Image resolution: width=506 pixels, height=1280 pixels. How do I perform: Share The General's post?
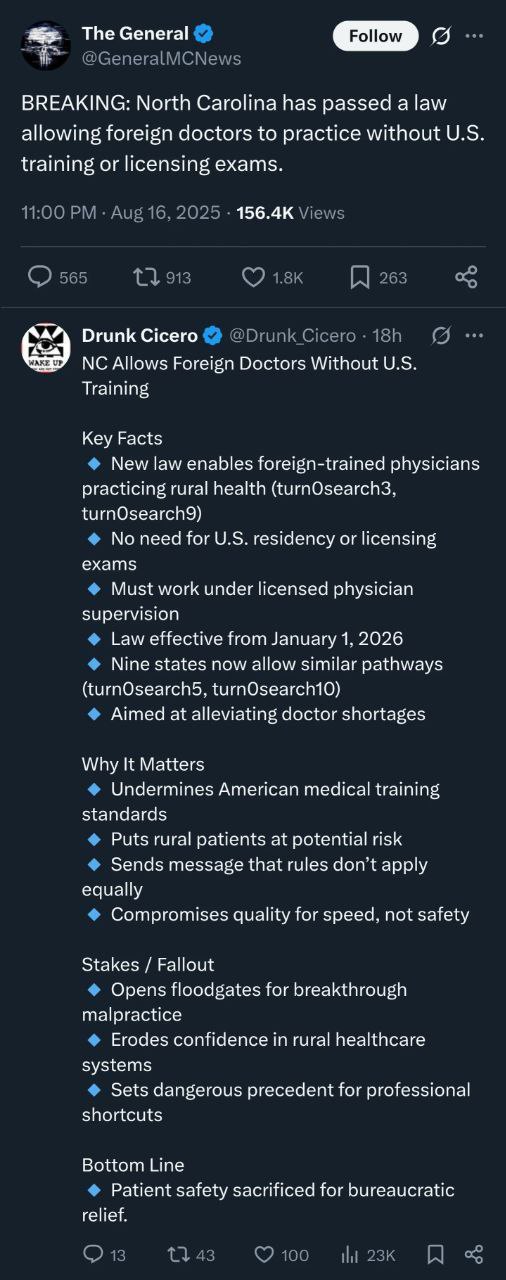(x=466, y=277)
